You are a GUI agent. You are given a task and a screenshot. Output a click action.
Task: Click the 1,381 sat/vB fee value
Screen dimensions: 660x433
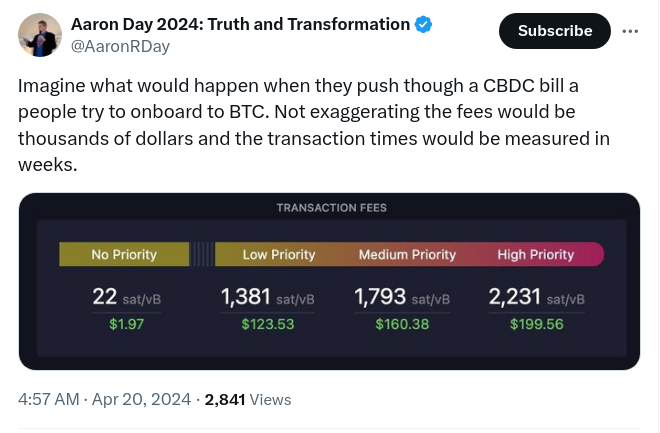point(268,297)
